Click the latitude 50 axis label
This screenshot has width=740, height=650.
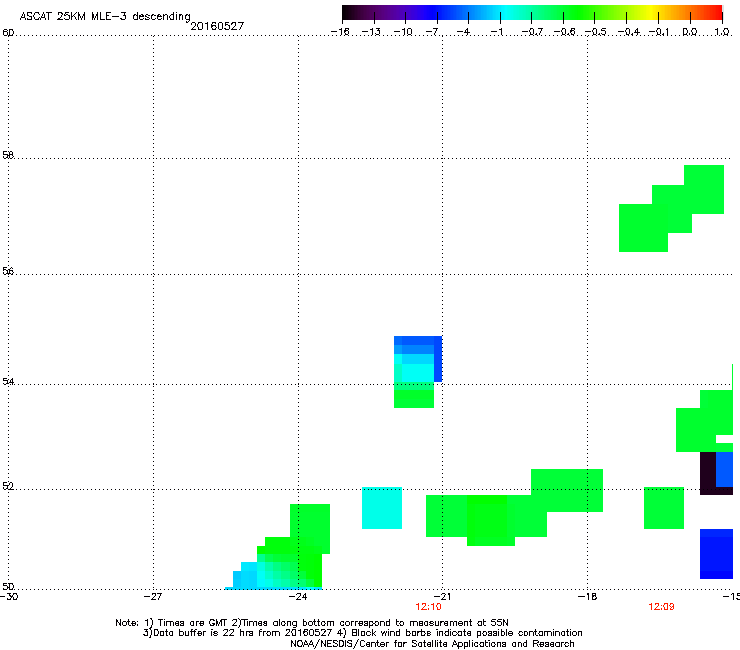coord(8,586)
